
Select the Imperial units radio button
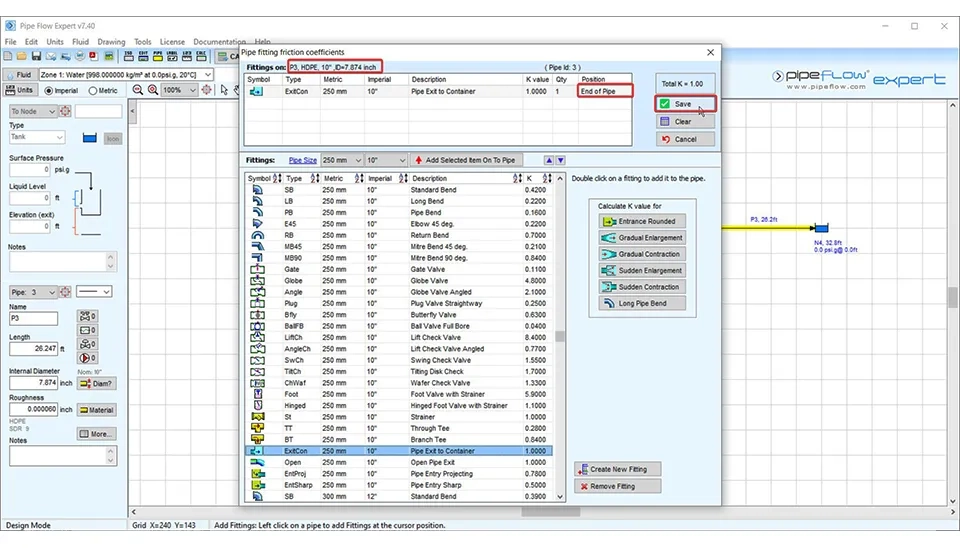click(x=48, y=91)
